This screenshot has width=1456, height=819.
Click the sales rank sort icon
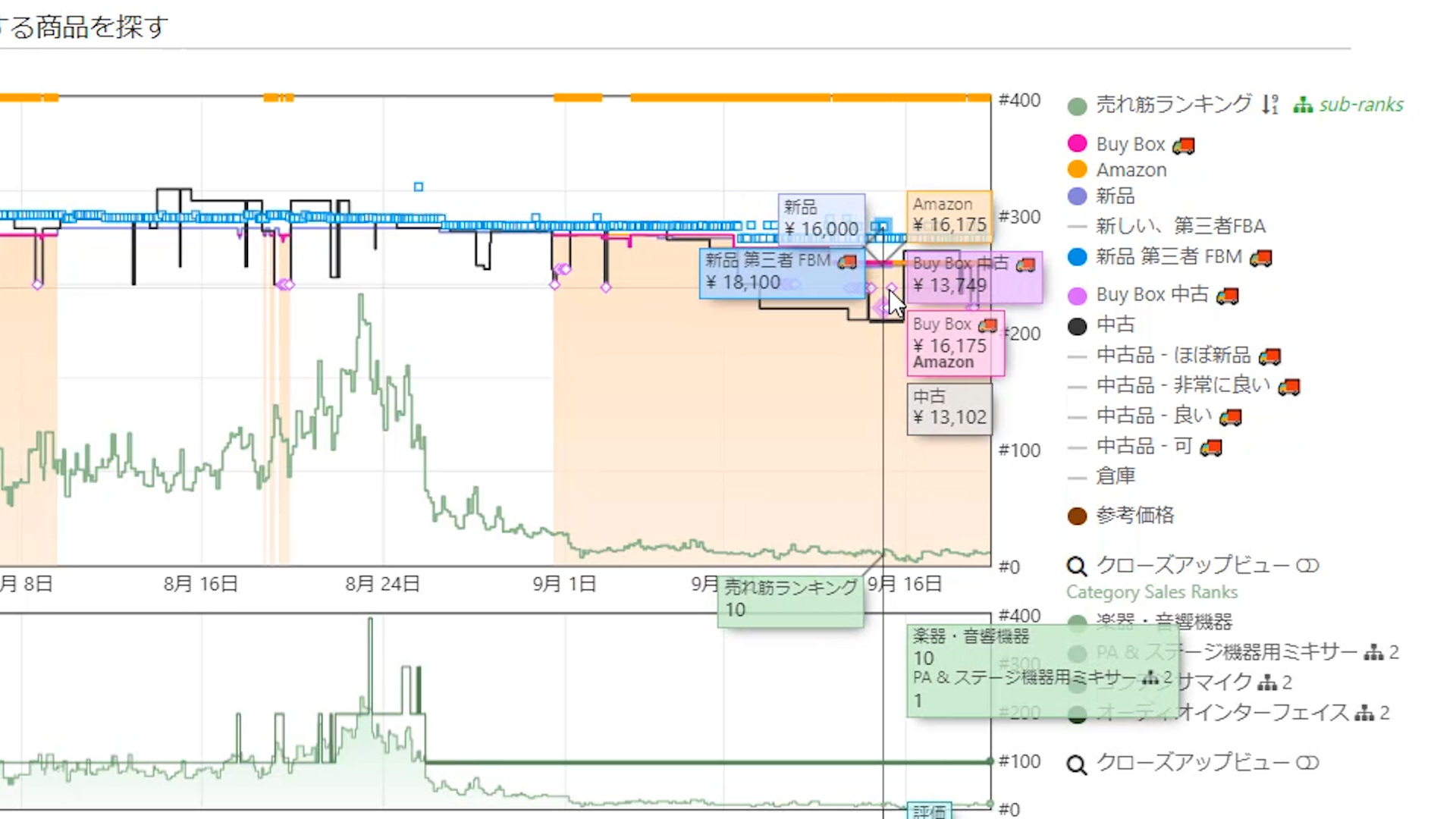pos(1270,105)
